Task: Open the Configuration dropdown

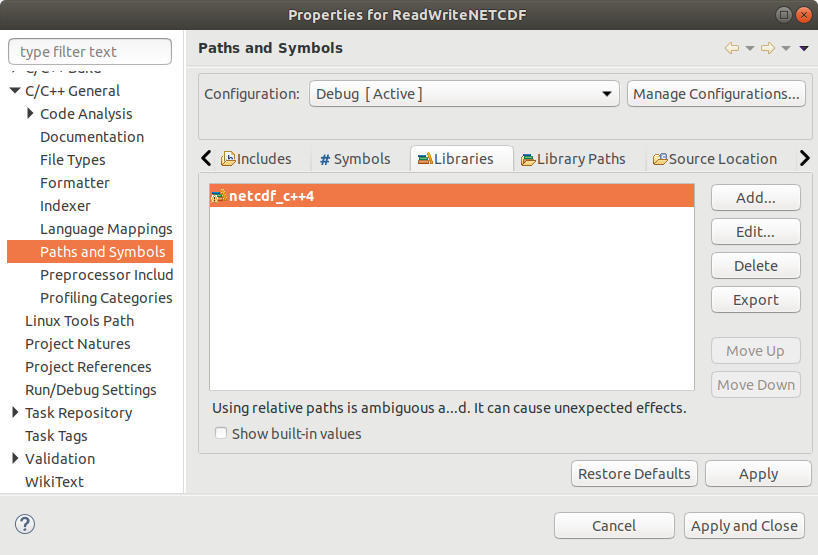Action: 464,94
